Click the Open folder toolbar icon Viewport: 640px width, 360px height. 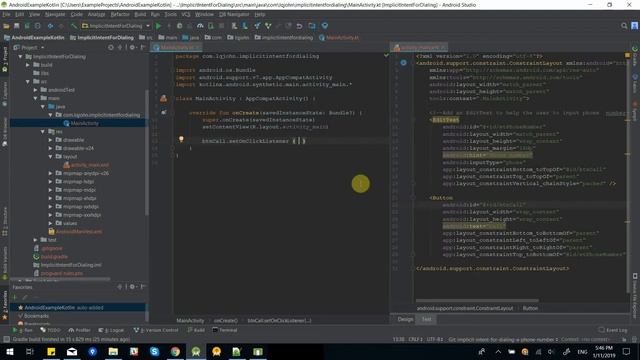point(6,26)
